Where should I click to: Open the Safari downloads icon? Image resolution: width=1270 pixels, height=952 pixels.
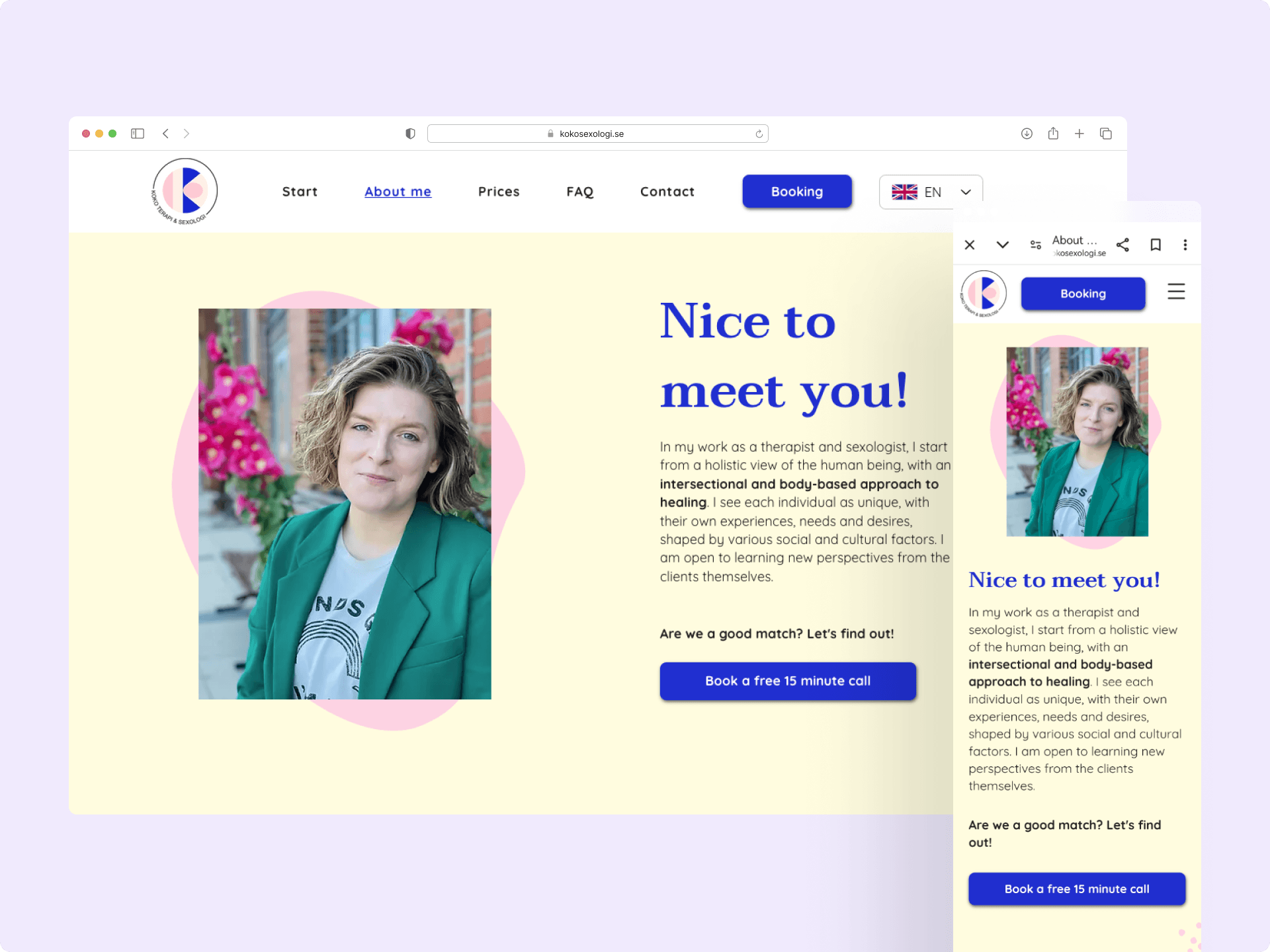(x=1027, y=134)
